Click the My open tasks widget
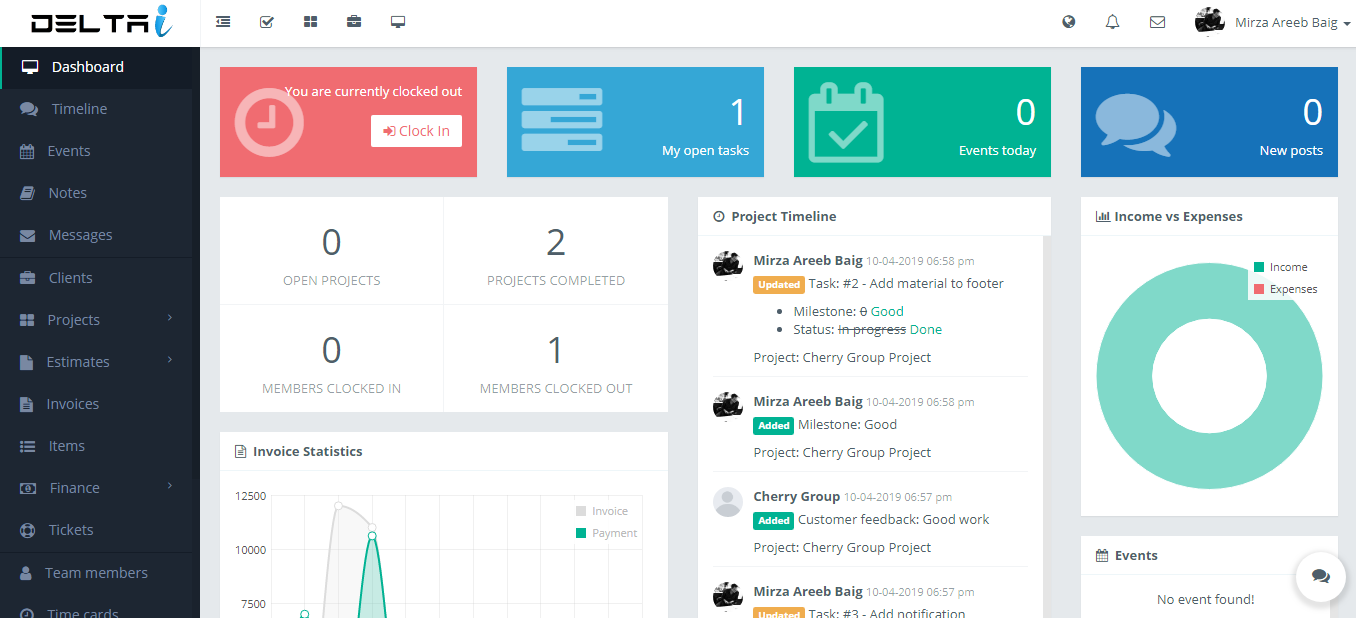 635,122
